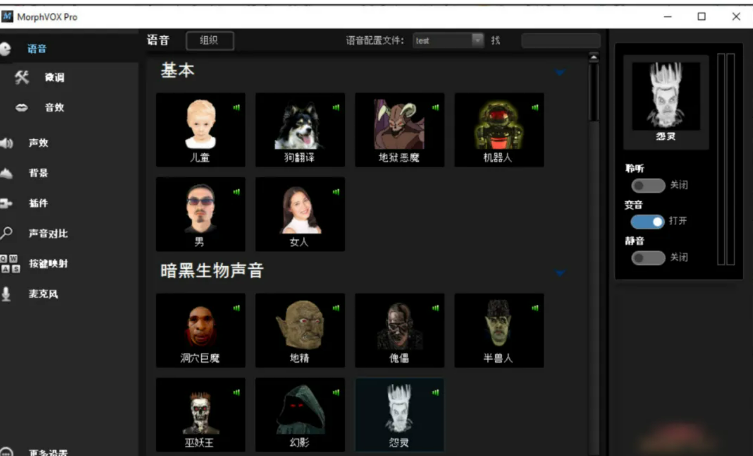
Task: Open the 音效 menu item
Action: pos(54,108)
